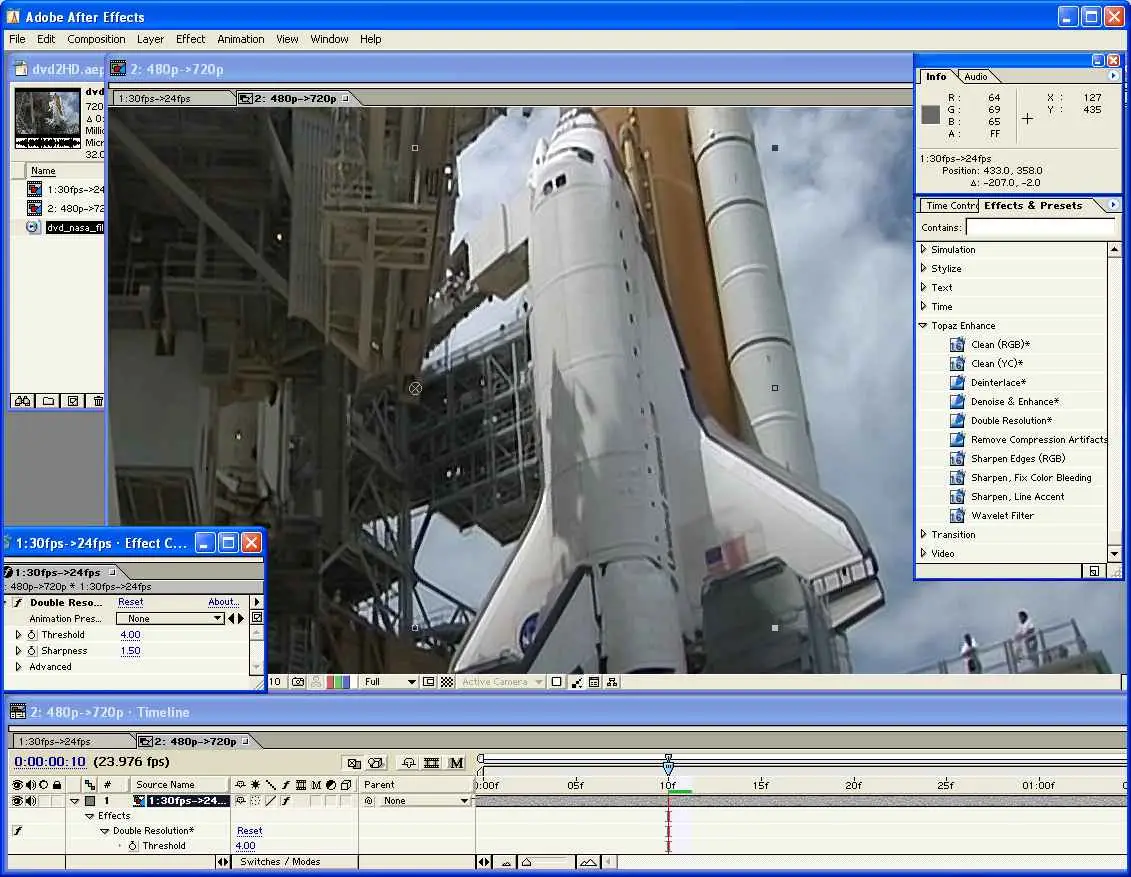
Task: Click the Contains search field in Effects & Presets
Action: click(x=1039, y=228)
